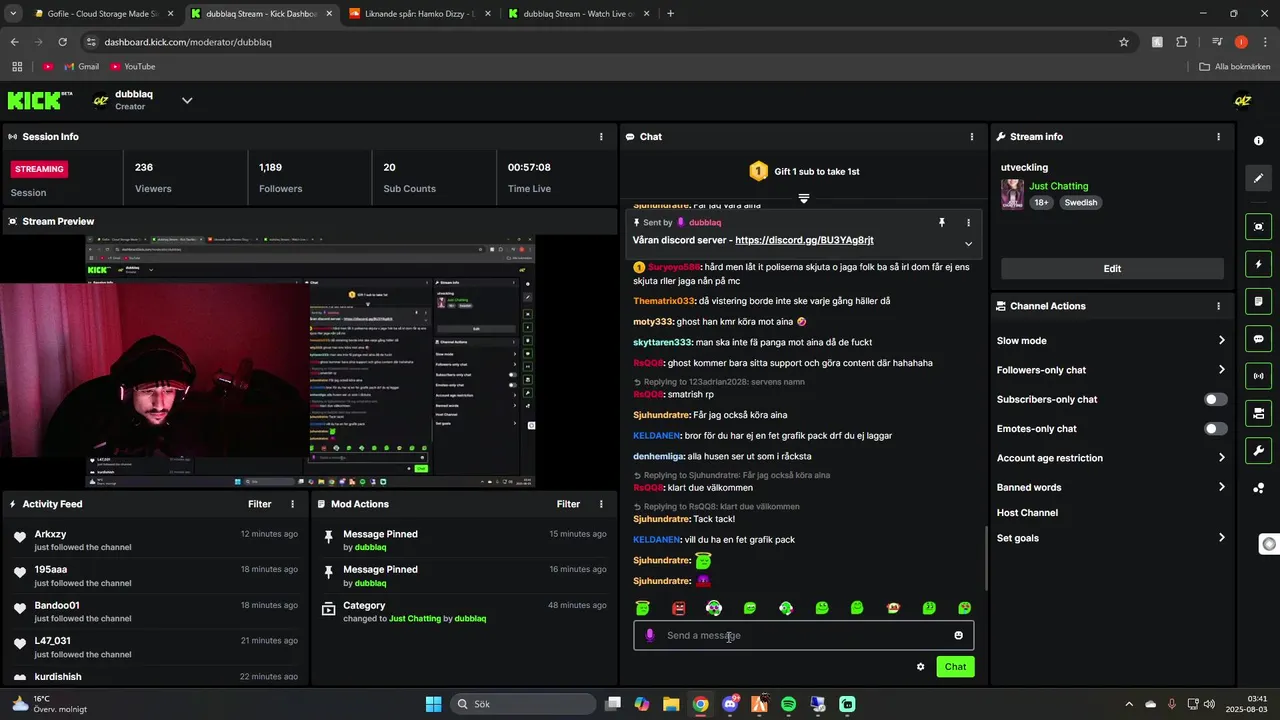Open Mod Actions three-dot menu

click(x=601, y=504)
